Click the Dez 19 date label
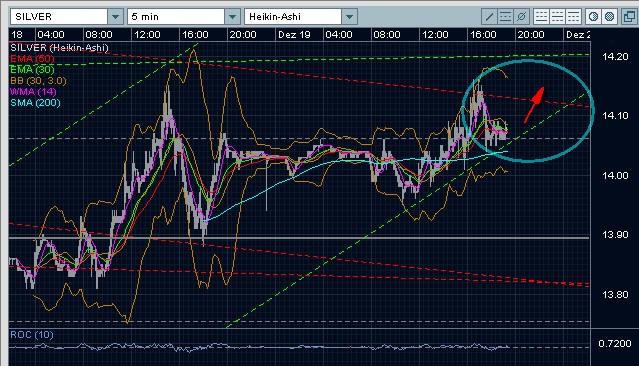This screenshot has height=366, width=639. 294,35
